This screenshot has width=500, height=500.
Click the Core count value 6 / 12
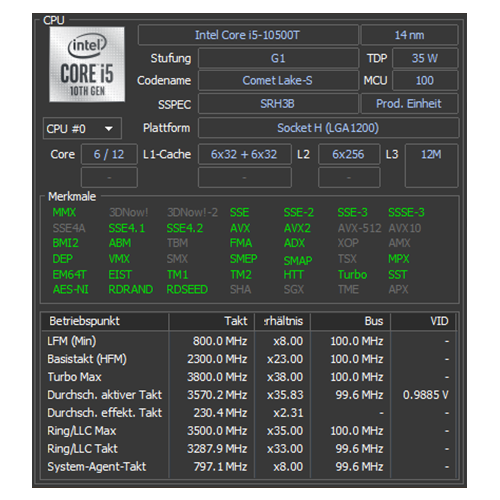coord(109,154)
